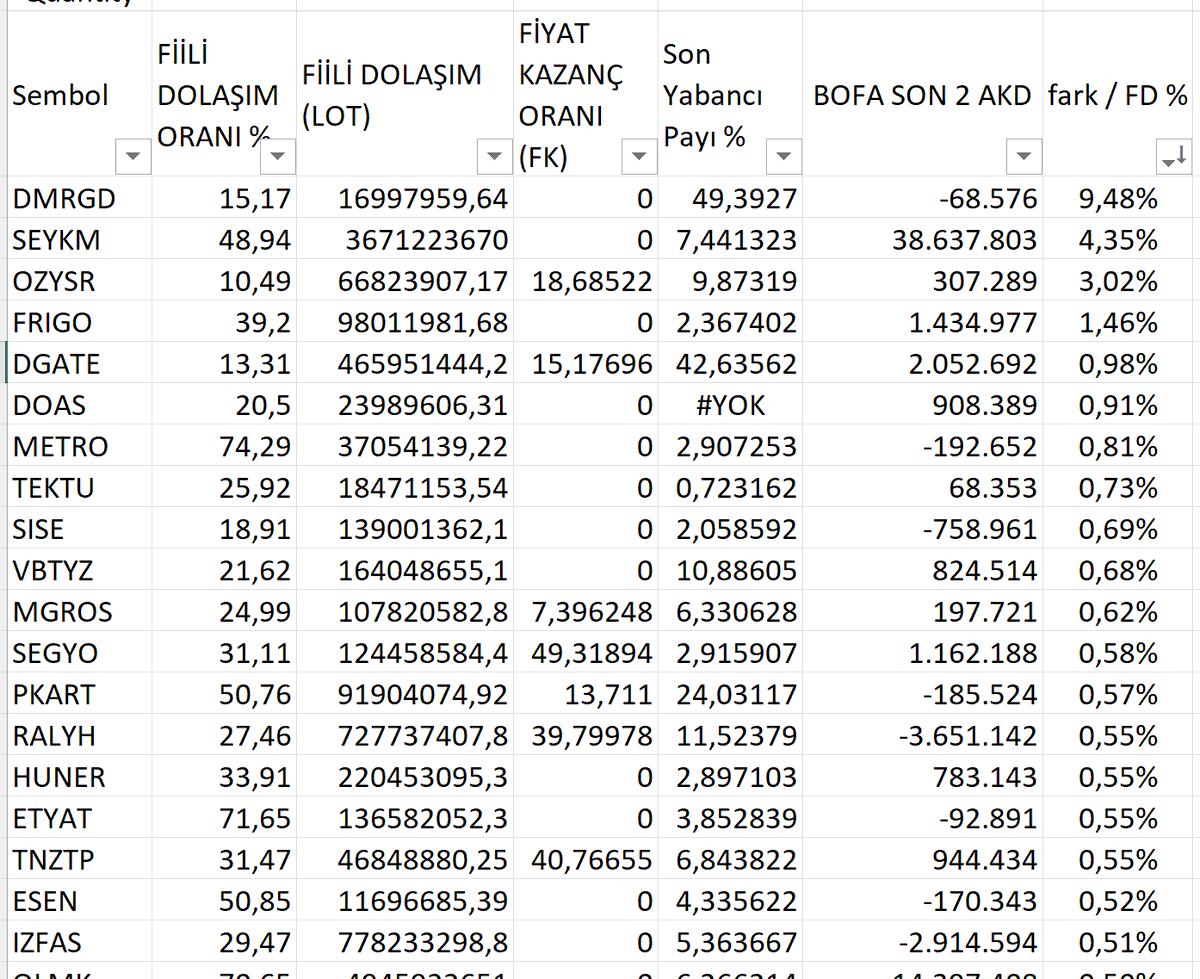1200x979 pixels.
Task: Select the FRIGO symbol cell
Action: 79,323
